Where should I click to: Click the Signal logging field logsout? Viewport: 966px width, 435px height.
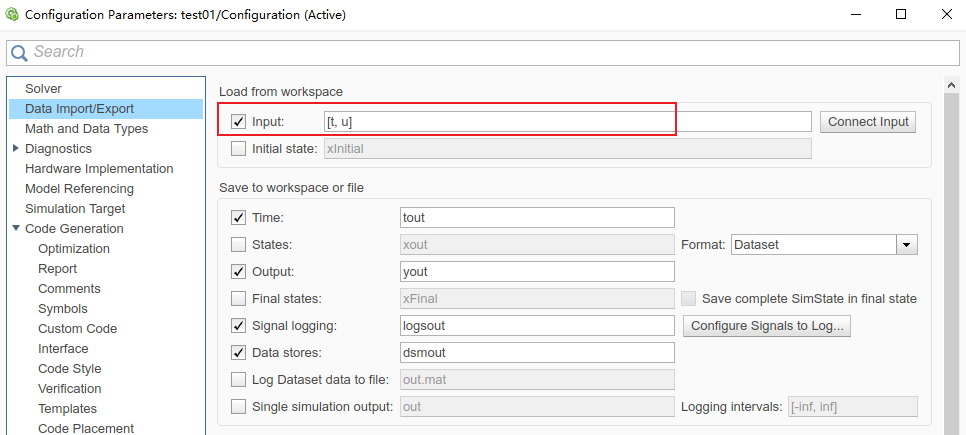click(537, 326)
